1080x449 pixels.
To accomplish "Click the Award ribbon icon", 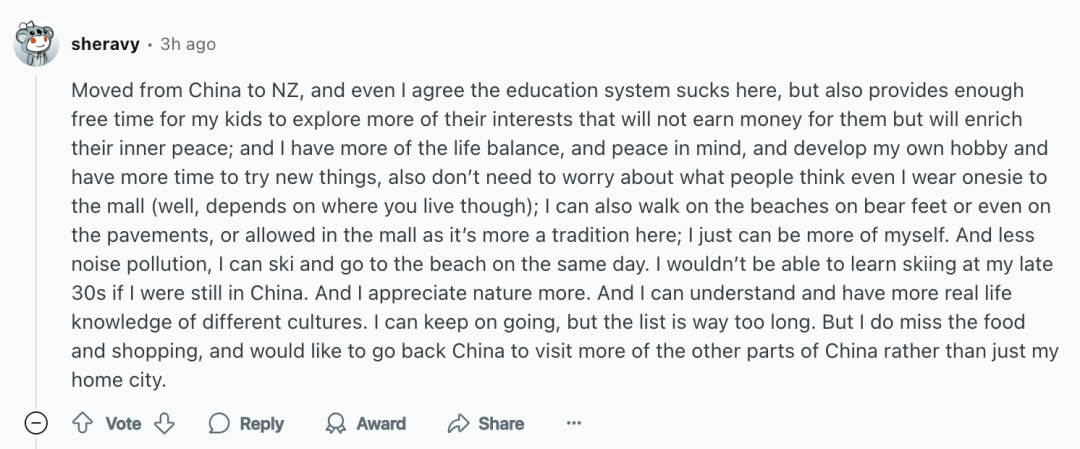I will click(x=336, y=424).
